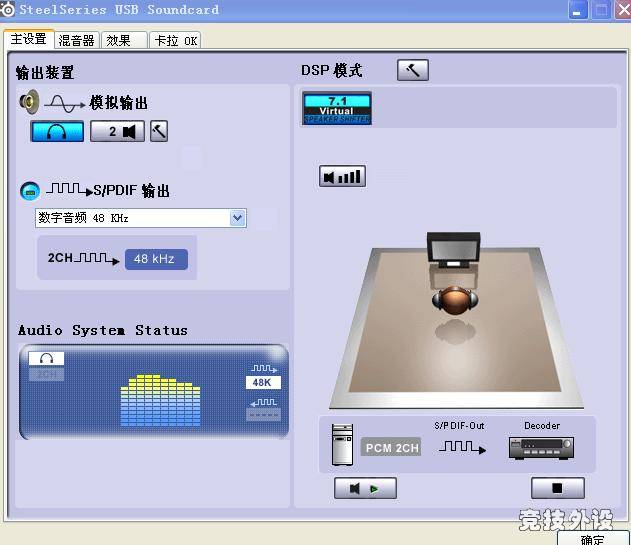Minimize the SteelSeries USB Soundcard window

pos(577,10)
